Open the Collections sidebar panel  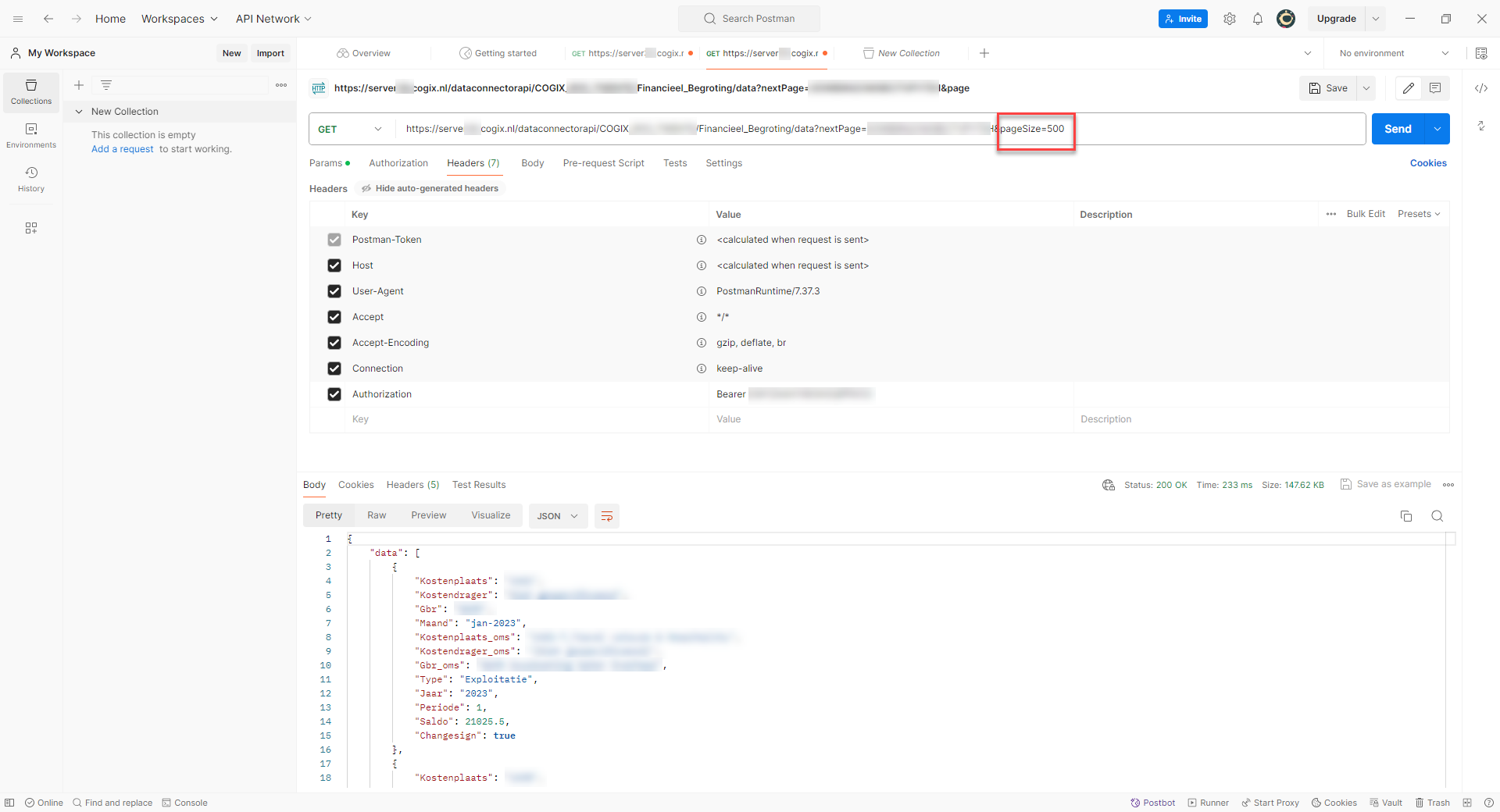31,92
